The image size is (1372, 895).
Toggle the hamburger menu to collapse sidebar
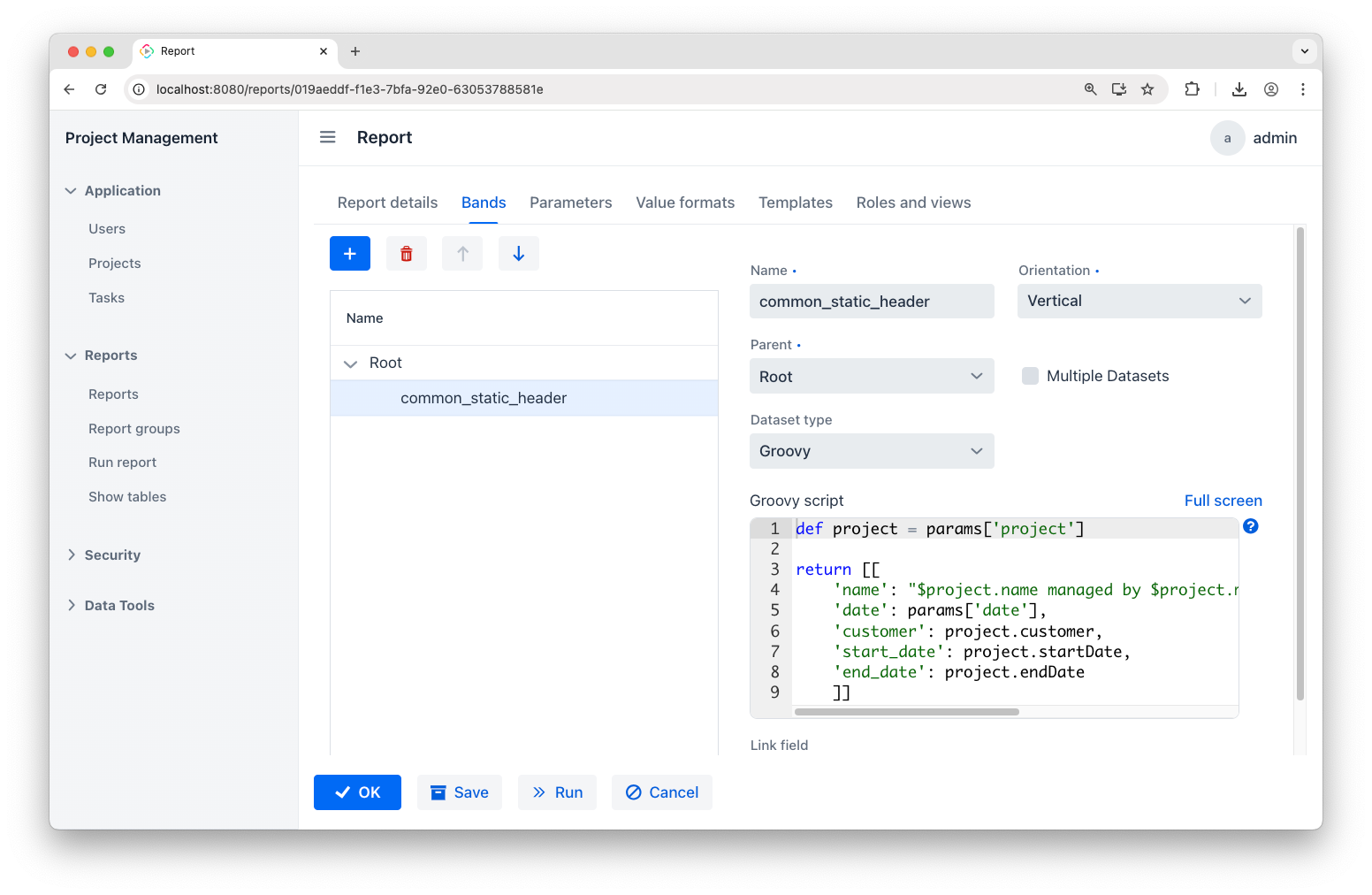[x=328, y=137]
